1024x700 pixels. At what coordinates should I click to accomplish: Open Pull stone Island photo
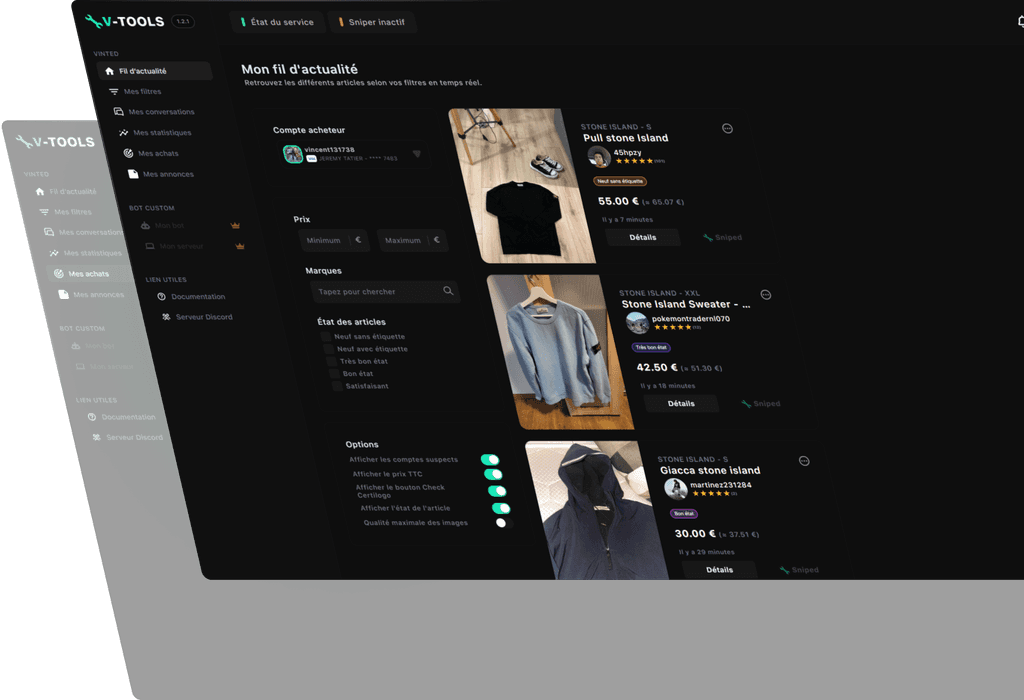click(x=522, y=185)
